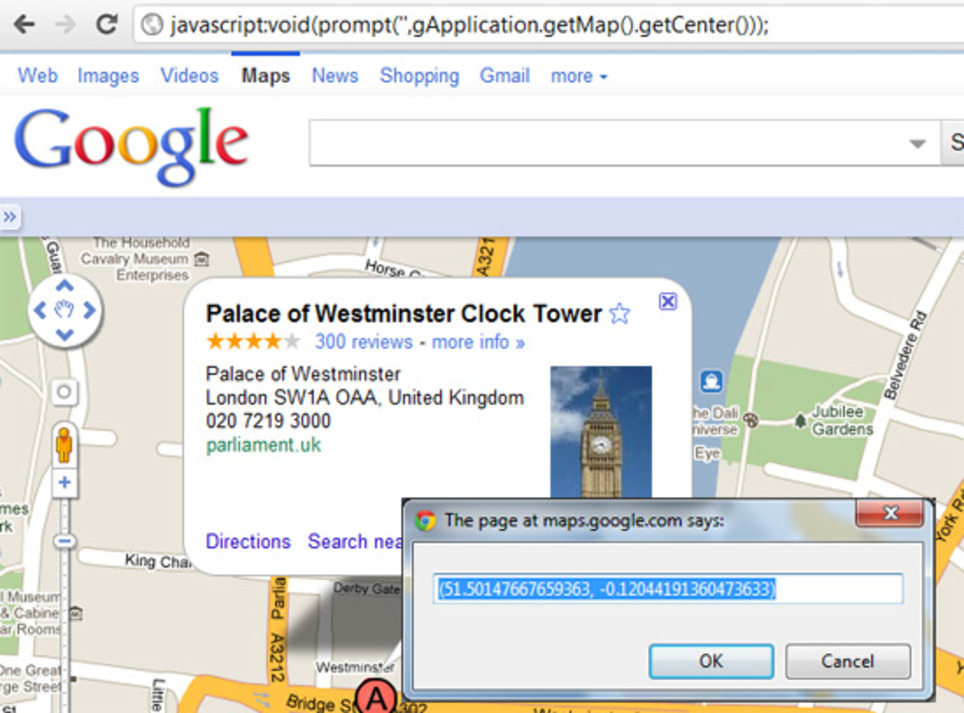The width and height of the screenshot is (964, 713).
Task: Cancel the JavaScript prompt dialog
Action: point(847,661)
